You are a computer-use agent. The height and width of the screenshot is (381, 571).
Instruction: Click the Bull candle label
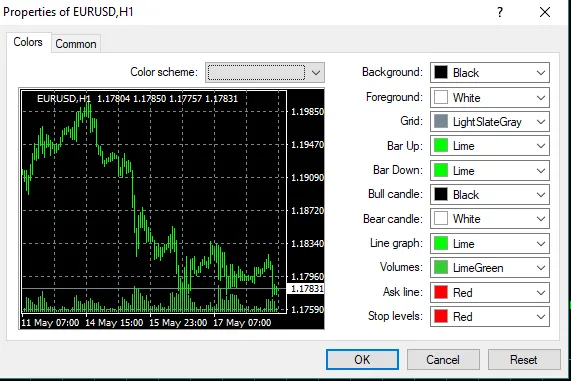395,194
